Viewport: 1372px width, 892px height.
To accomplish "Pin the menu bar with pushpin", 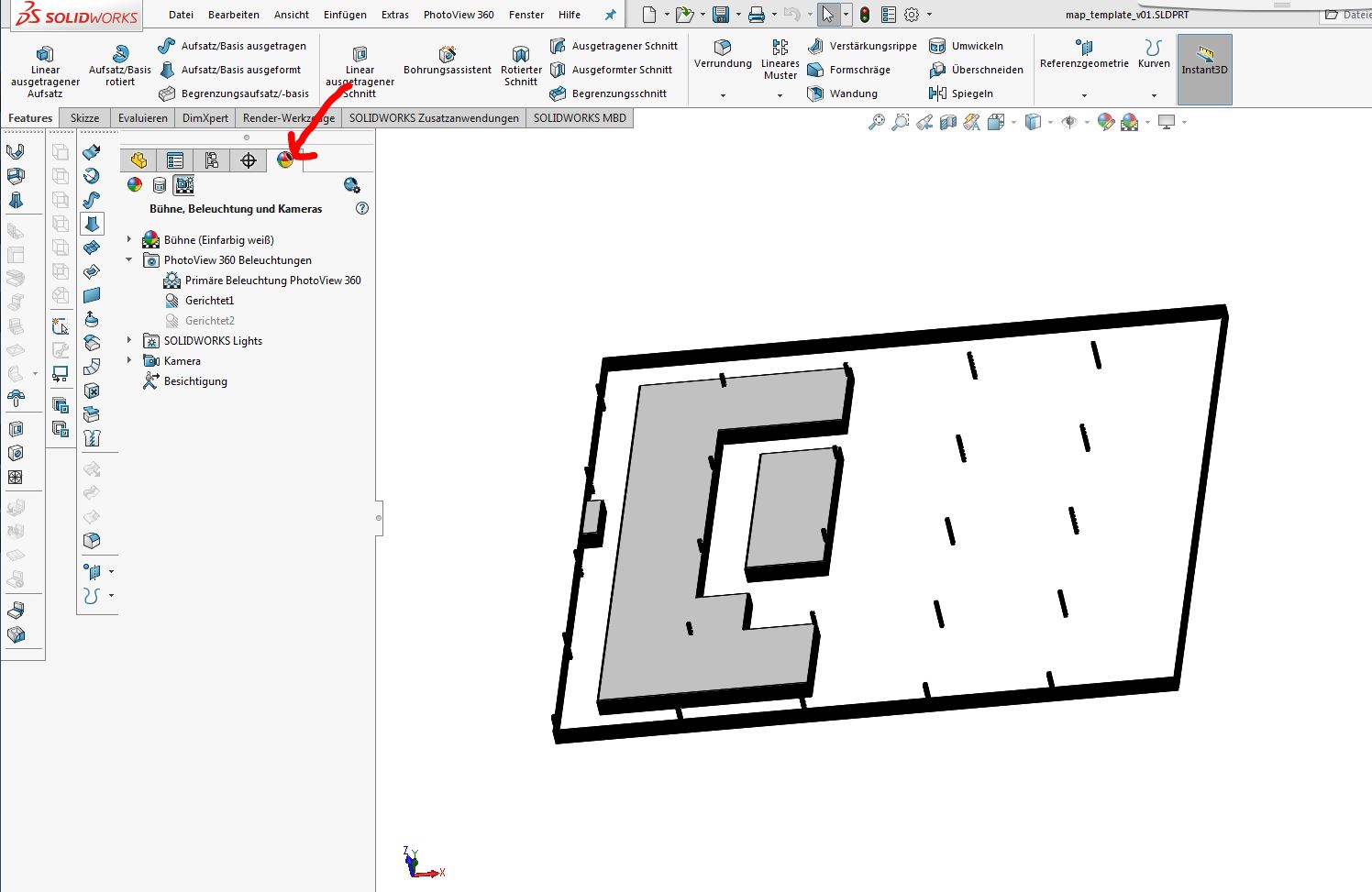I will [x=610, y=15].
